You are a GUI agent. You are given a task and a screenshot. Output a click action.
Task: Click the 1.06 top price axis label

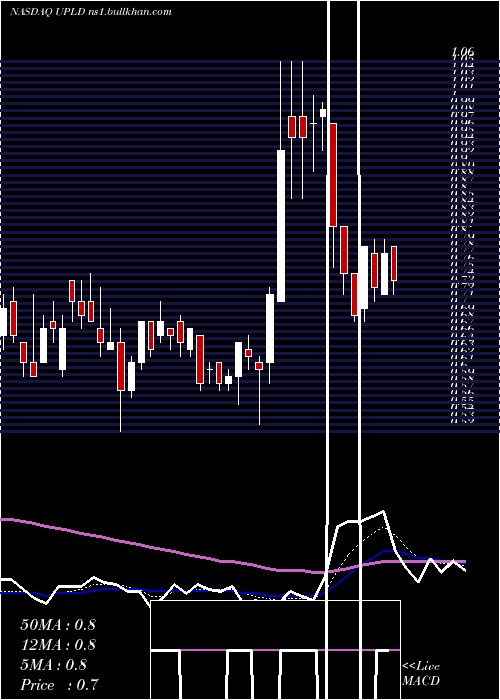(x=462, y=52)
